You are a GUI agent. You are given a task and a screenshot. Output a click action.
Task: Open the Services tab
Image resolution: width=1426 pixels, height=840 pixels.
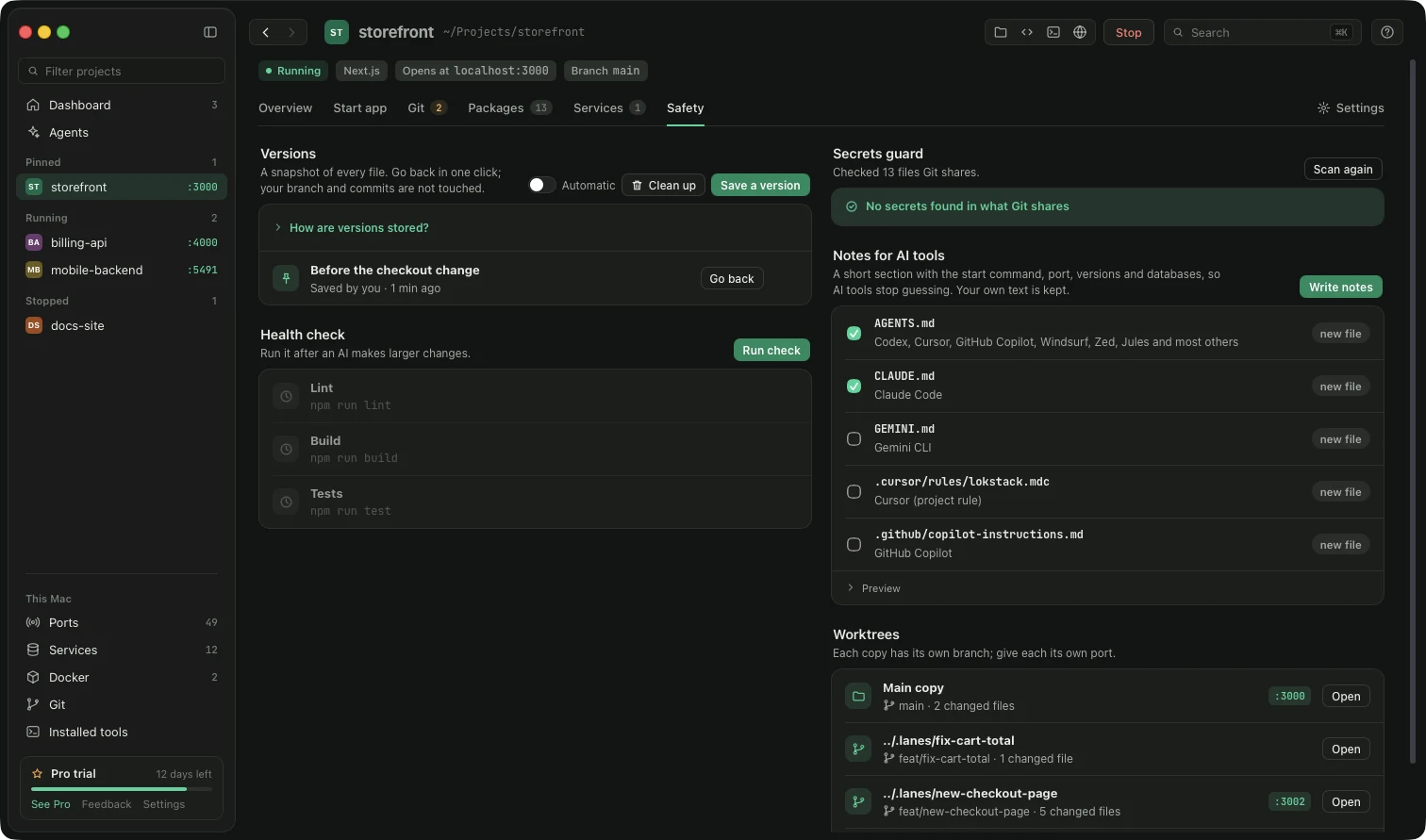tap(609, 108)
